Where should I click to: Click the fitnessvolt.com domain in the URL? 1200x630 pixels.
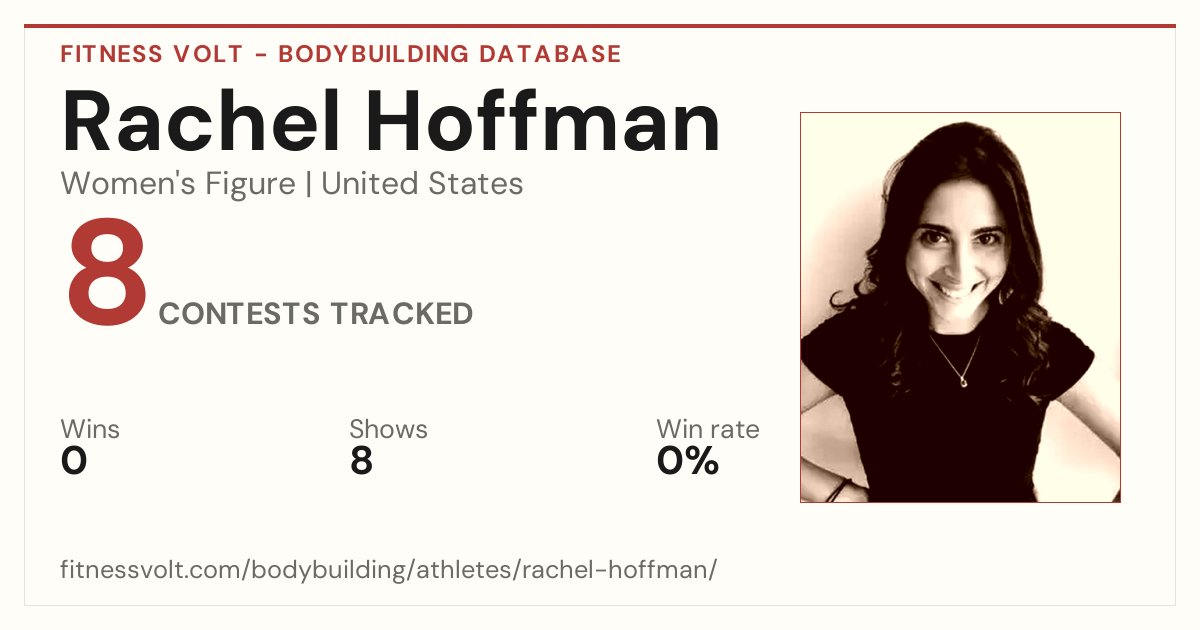point(151,570)
